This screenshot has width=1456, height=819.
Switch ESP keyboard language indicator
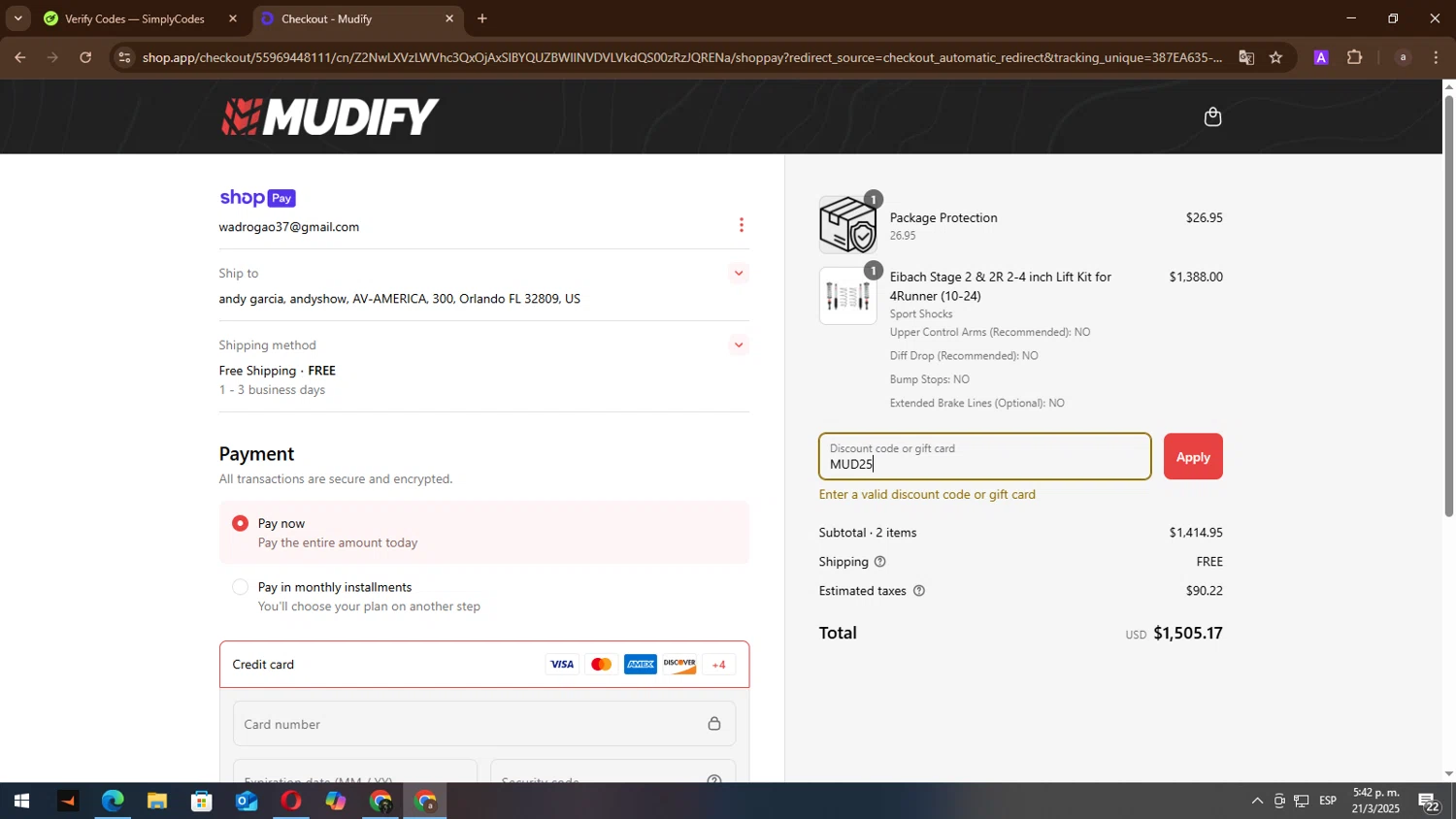click(x=1328, y=802)
